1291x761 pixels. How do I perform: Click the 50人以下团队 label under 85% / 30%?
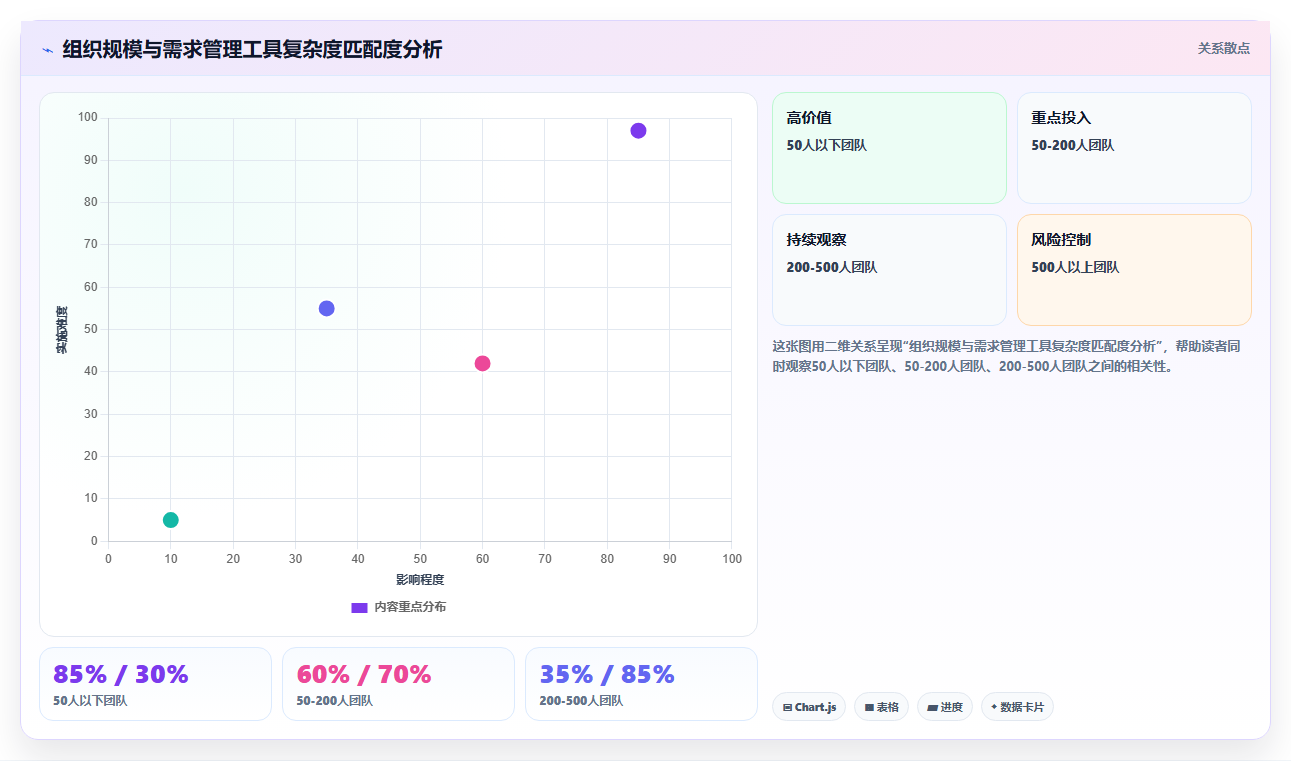(x=90, y=701)
